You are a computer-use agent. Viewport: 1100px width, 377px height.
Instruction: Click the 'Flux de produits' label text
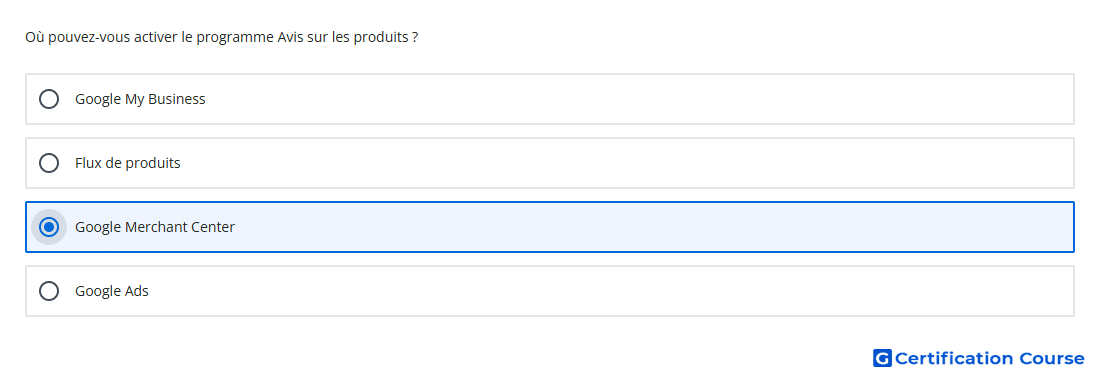tap(128, 163)
